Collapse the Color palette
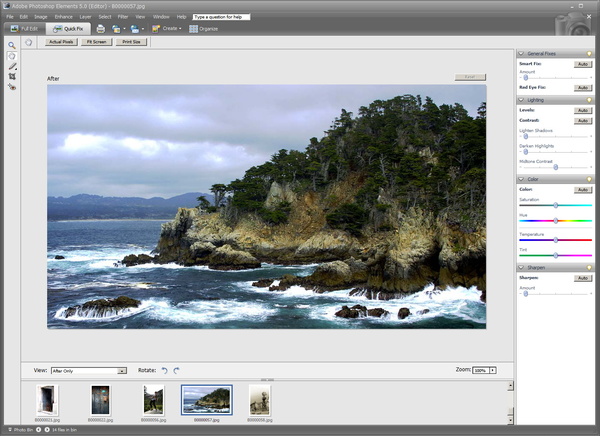Screen dimensions: 600x436 tap(521, 179)
